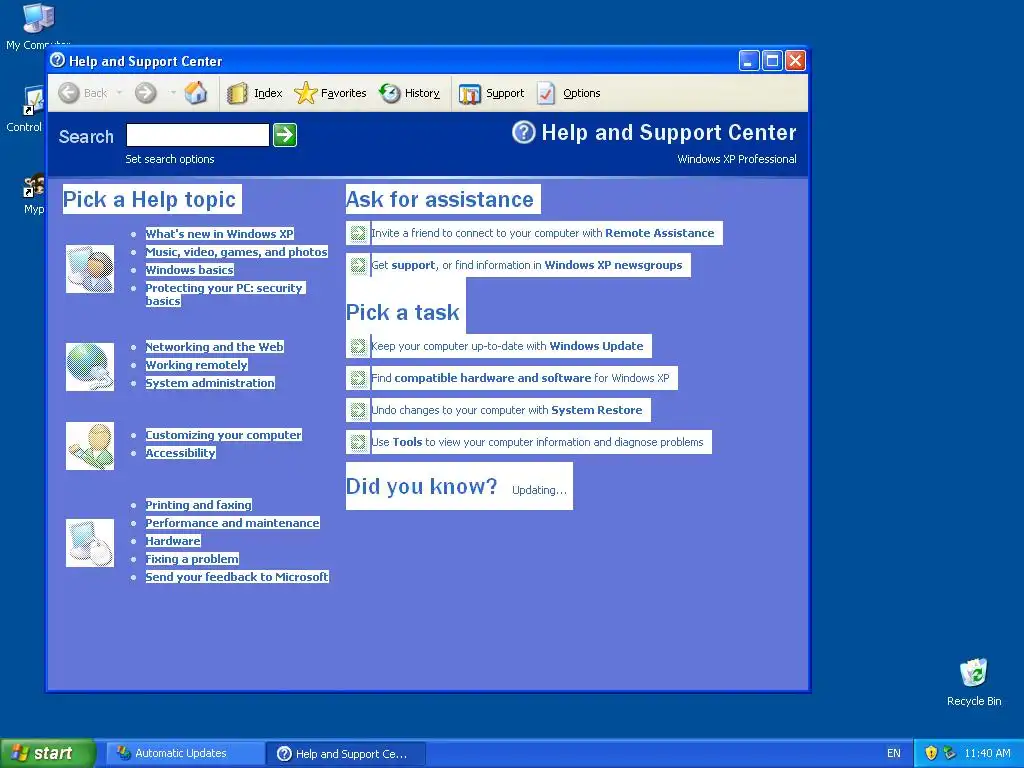Click the Start button
This screenshot has height=768, width=1024.
coord(47,753)
